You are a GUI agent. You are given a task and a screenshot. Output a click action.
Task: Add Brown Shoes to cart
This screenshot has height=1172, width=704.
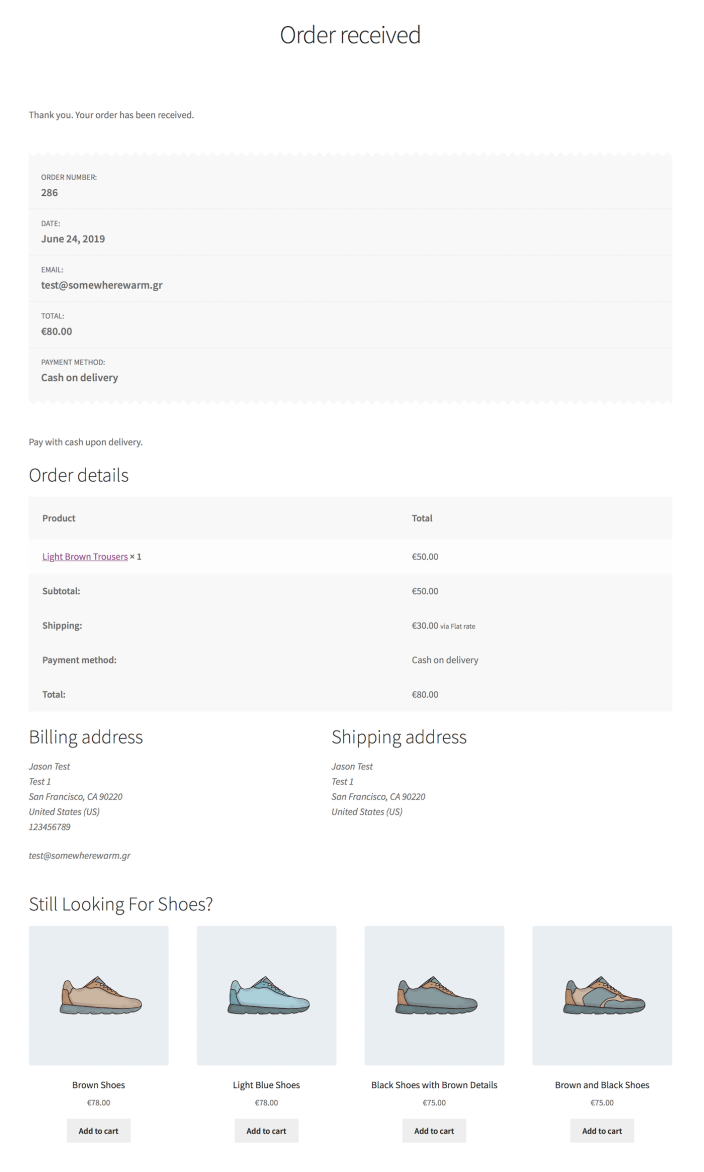(99, 1131)
